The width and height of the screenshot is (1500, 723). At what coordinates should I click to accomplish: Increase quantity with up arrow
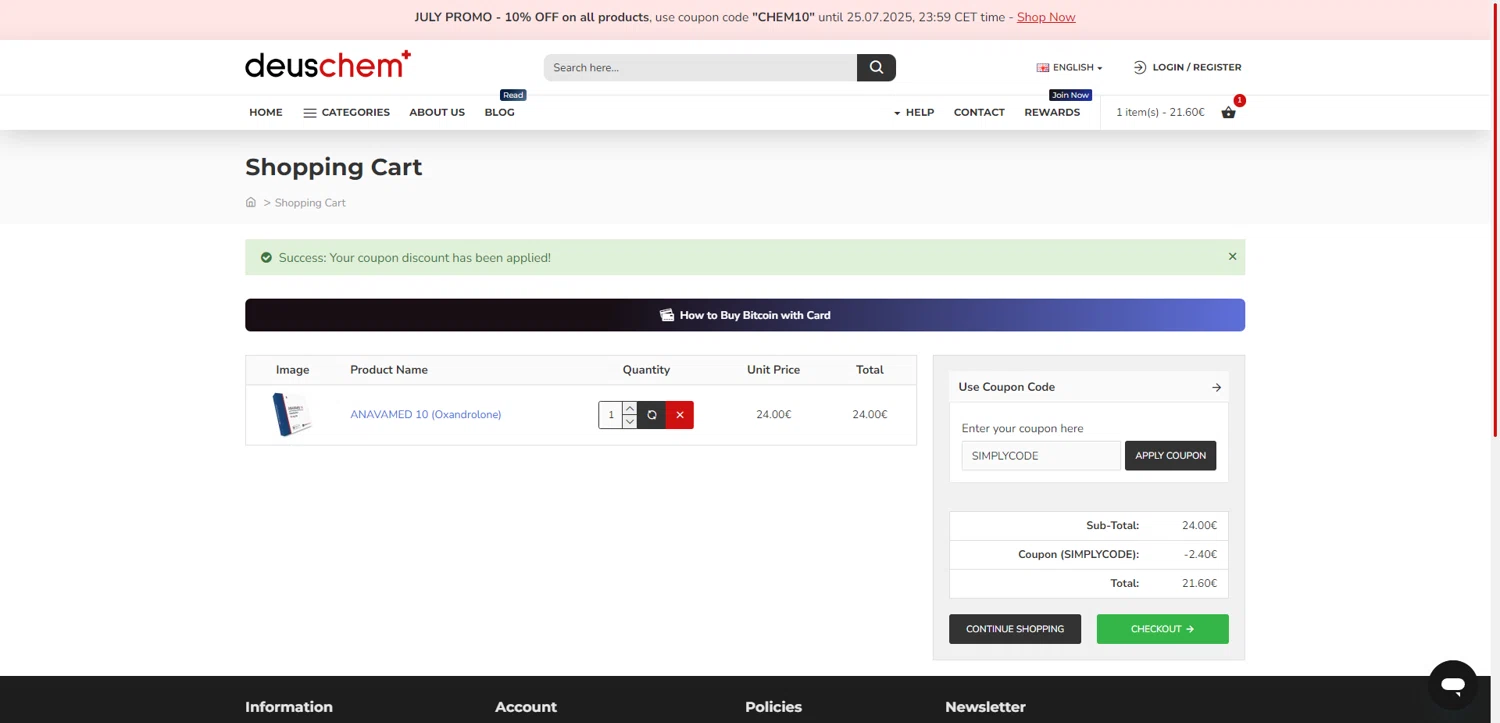629,408
